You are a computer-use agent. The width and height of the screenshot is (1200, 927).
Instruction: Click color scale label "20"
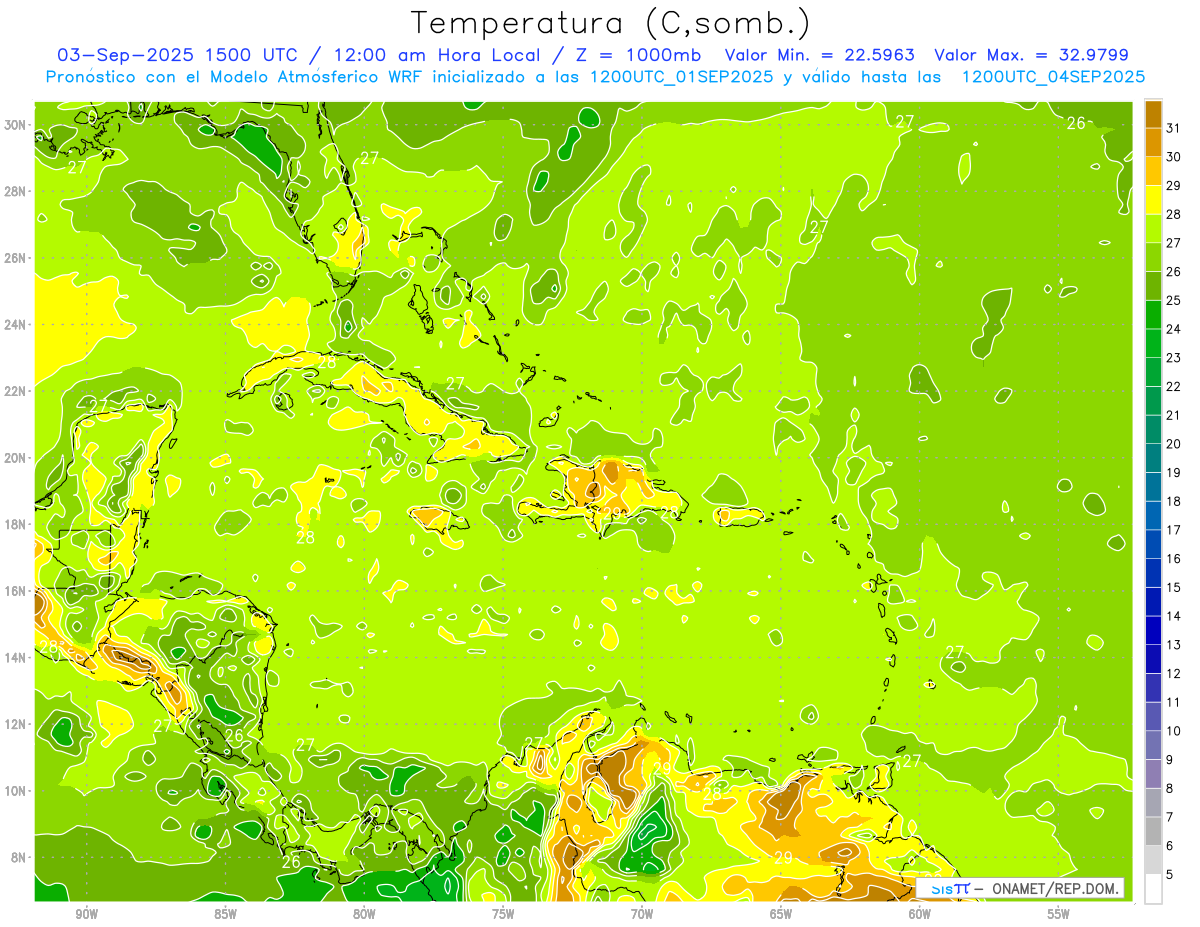[x=1174, y=444]
